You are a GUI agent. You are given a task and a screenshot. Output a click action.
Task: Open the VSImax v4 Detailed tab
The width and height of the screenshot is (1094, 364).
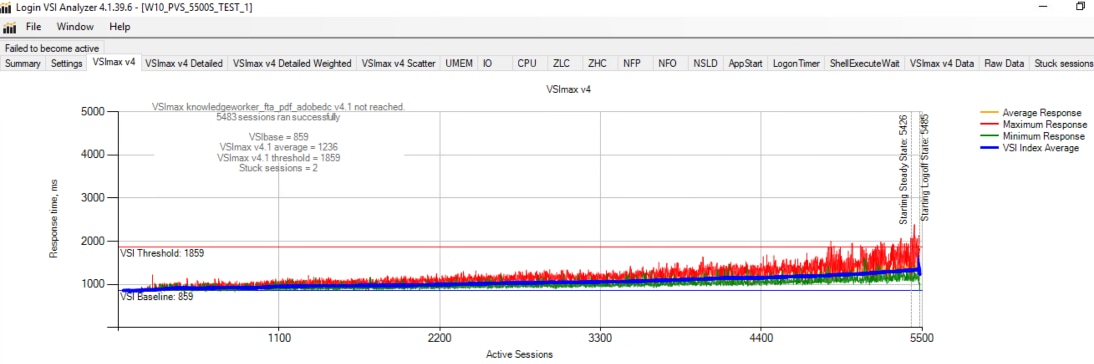[x=183, y=63]
